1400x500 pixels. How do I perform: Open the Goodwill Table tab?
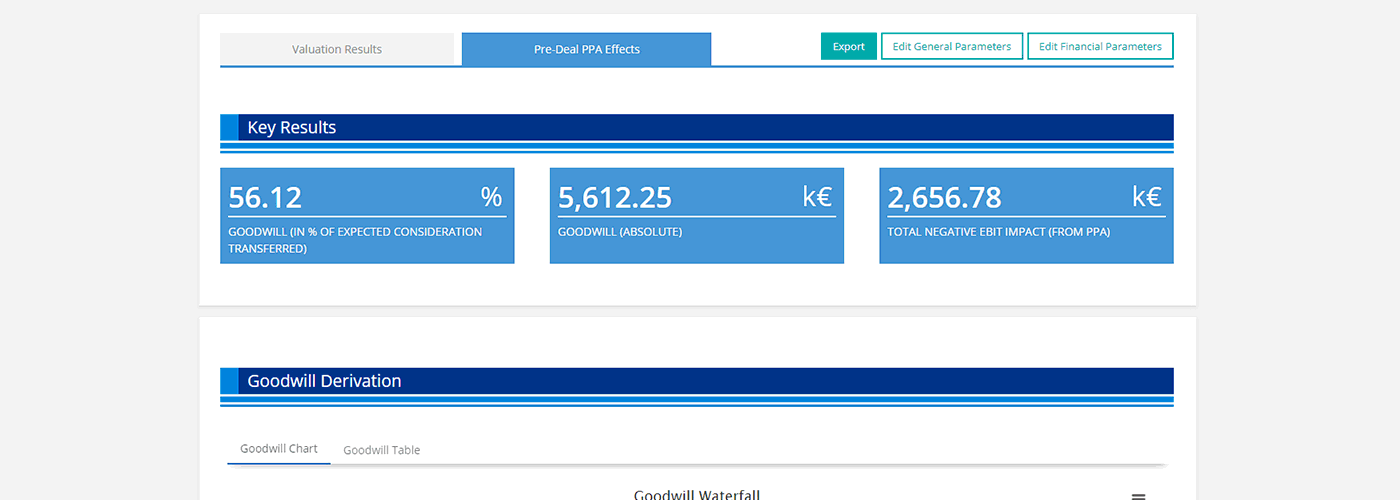click(x=381, y=450)
